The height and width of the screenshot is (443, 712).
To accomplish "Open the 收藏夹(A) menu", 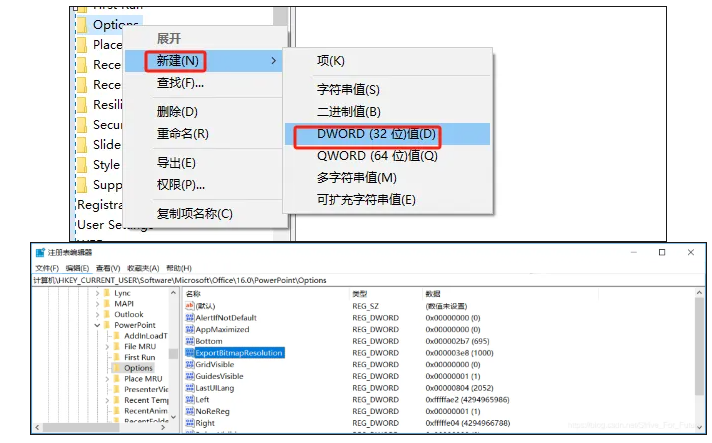I will (143, 268).
